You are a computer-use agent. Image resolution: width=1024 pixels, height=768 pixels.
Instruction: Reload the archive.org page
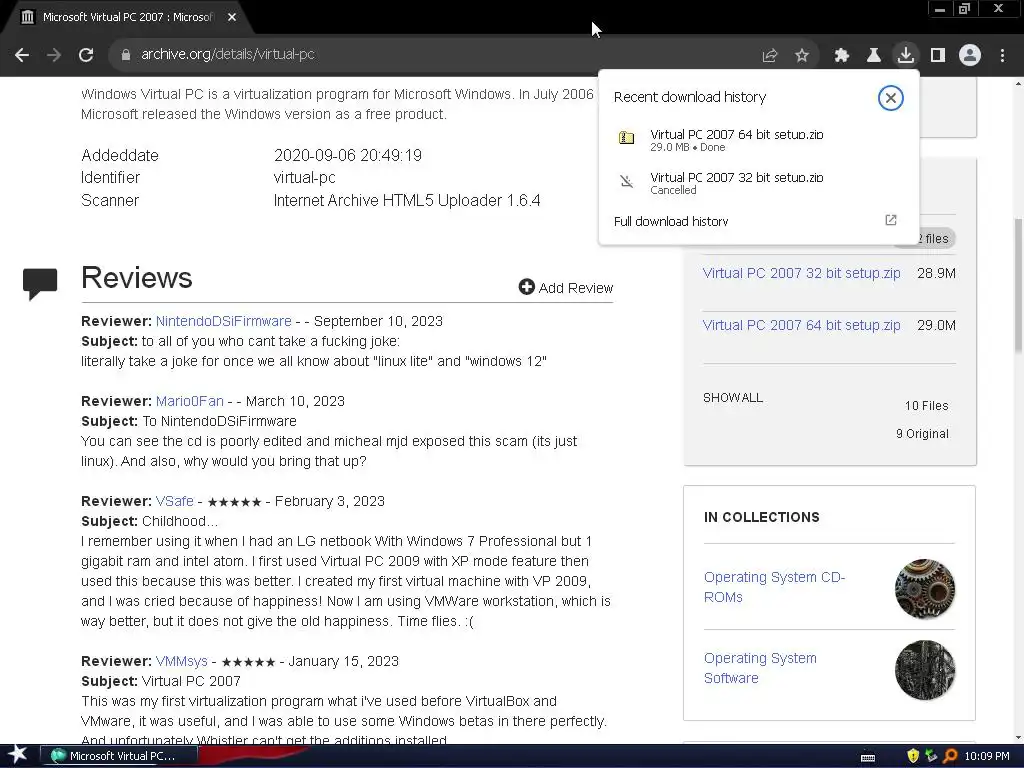tap(86, 55)
